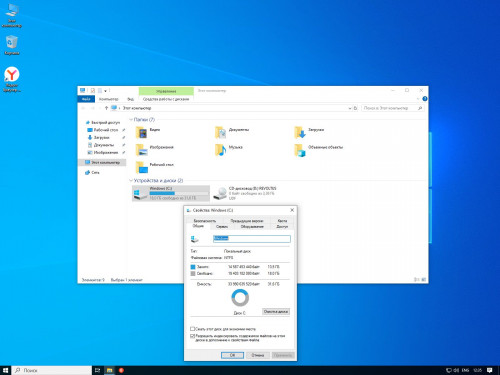Click the taskbar clock
Viewport: 500px width, 375px height.
[477, 370]
